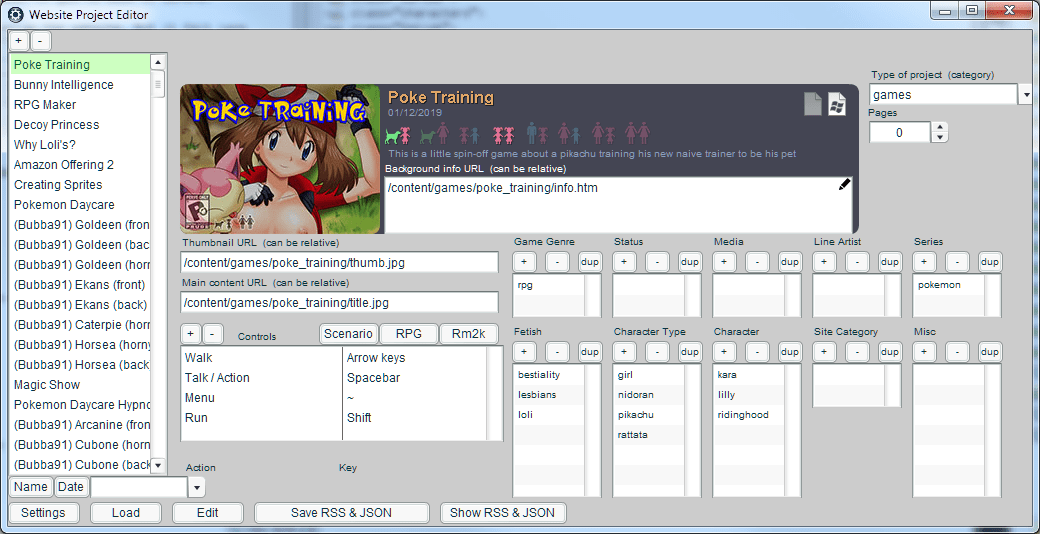Click the pencil edit icon for info URL
The height and width of the screenshot is (534, 1040).
pos(844,184)
